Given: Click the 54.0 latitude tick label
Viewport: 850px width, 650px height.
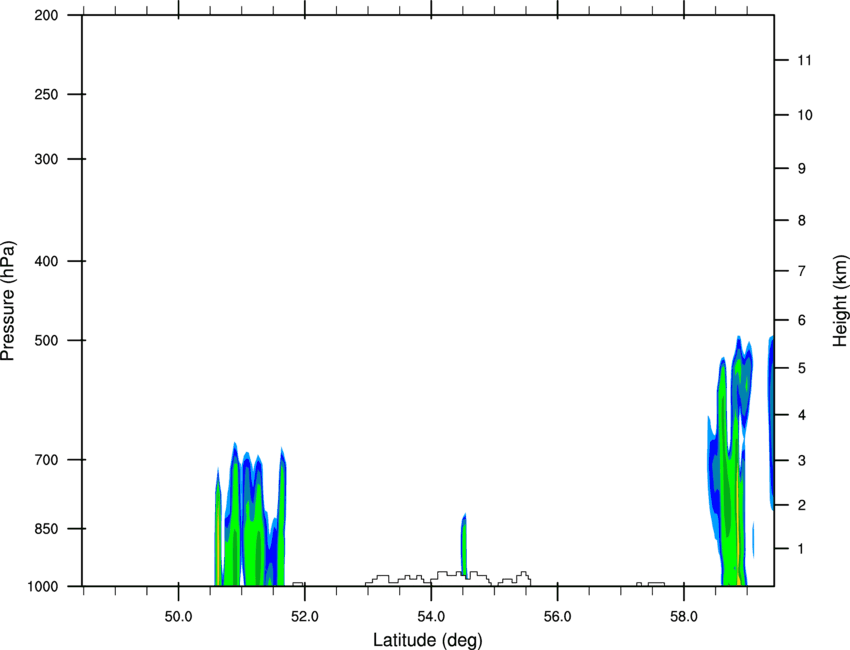Looking at the screenshot, I should coord(432,617).
